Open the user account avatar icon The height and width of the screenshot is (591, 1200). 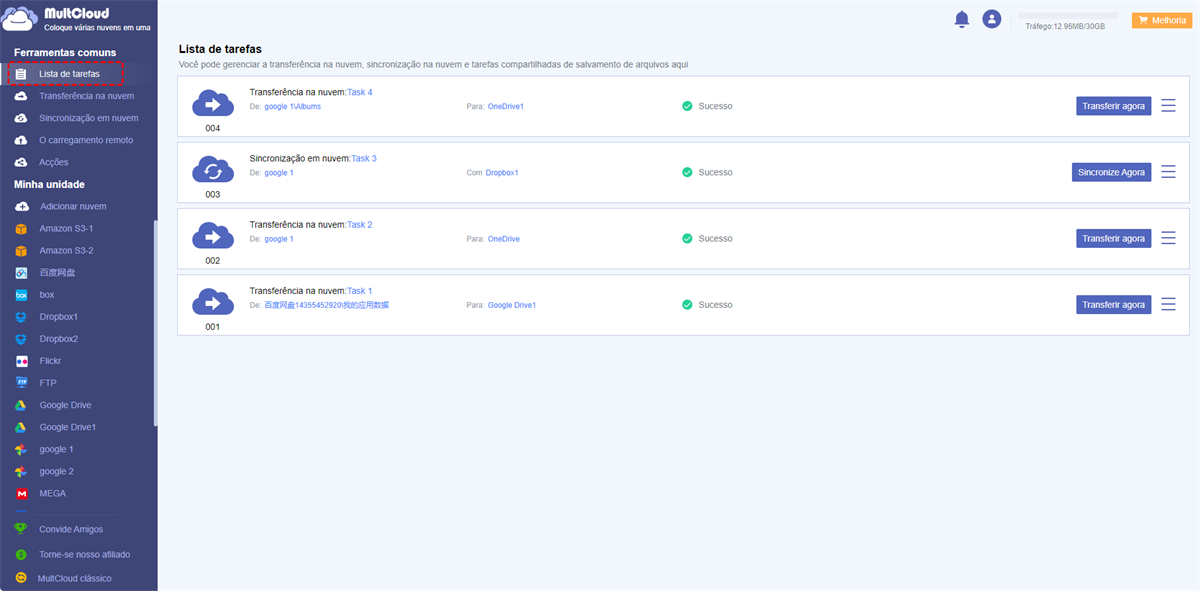[991, 19]
